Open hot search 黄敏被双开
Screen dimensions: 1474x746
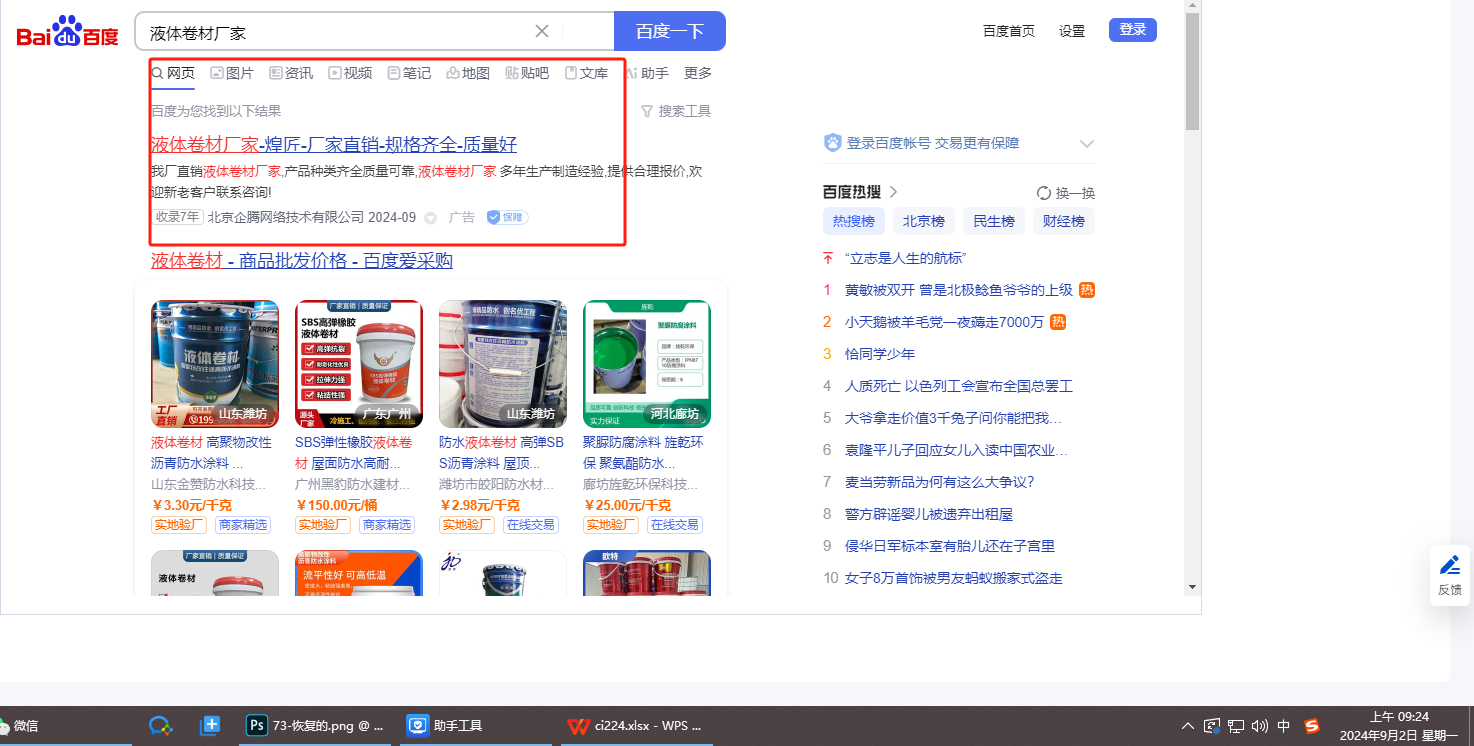pyautogui.click(x=958, y=290)
